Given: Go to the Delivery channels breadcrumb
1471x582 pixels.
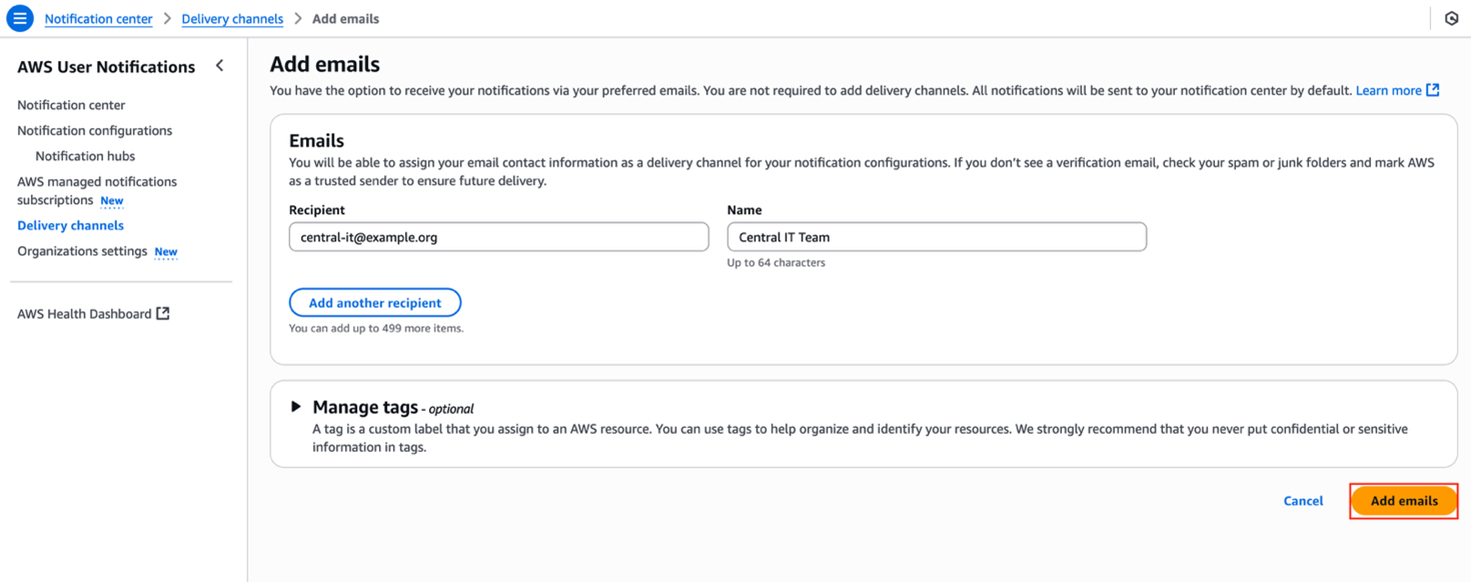Looking at the screenshot, I should tap(232, 19).
